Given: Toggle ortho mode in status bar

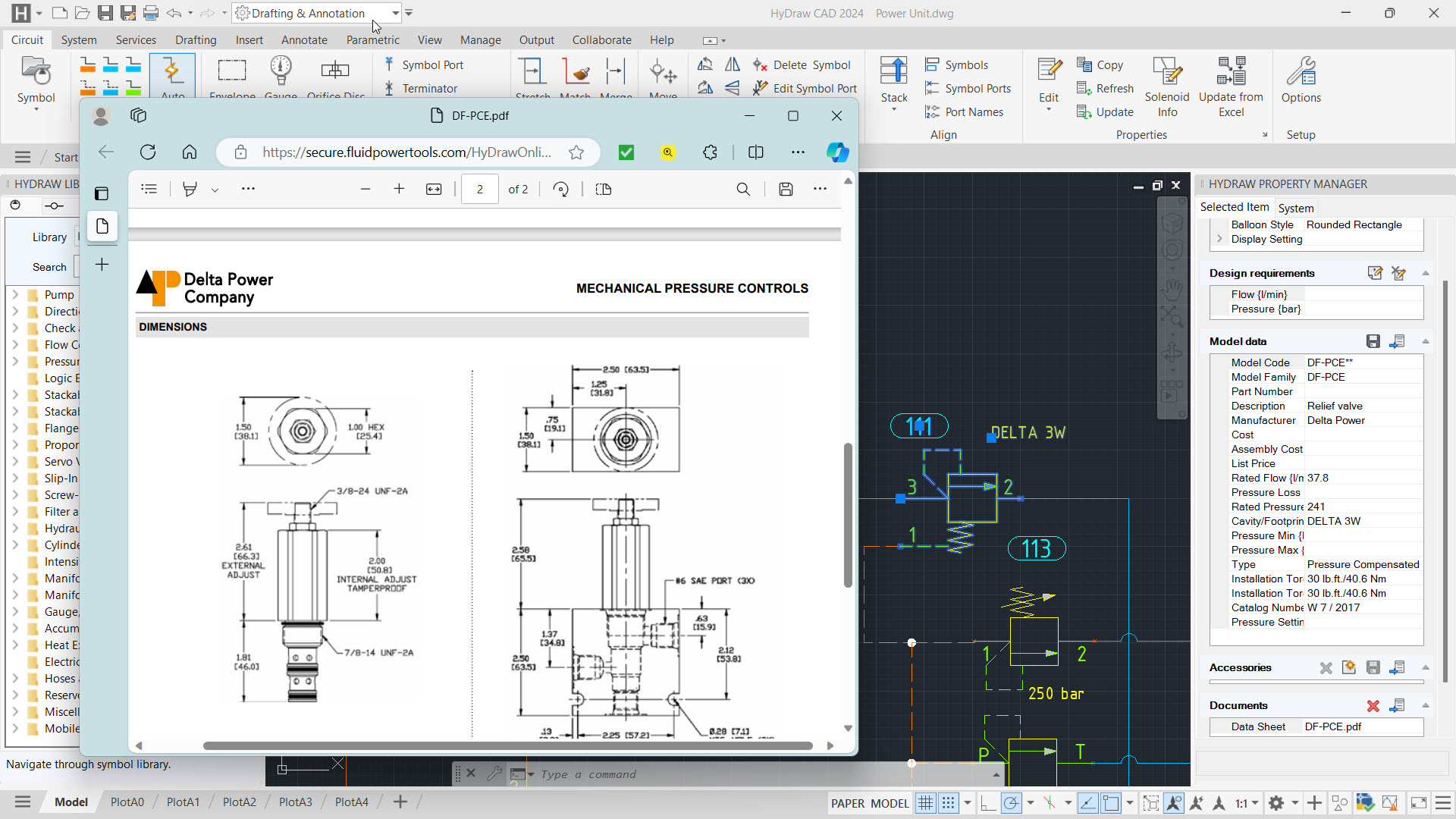Looking at the screenshot, I should (x=987, y=803).
